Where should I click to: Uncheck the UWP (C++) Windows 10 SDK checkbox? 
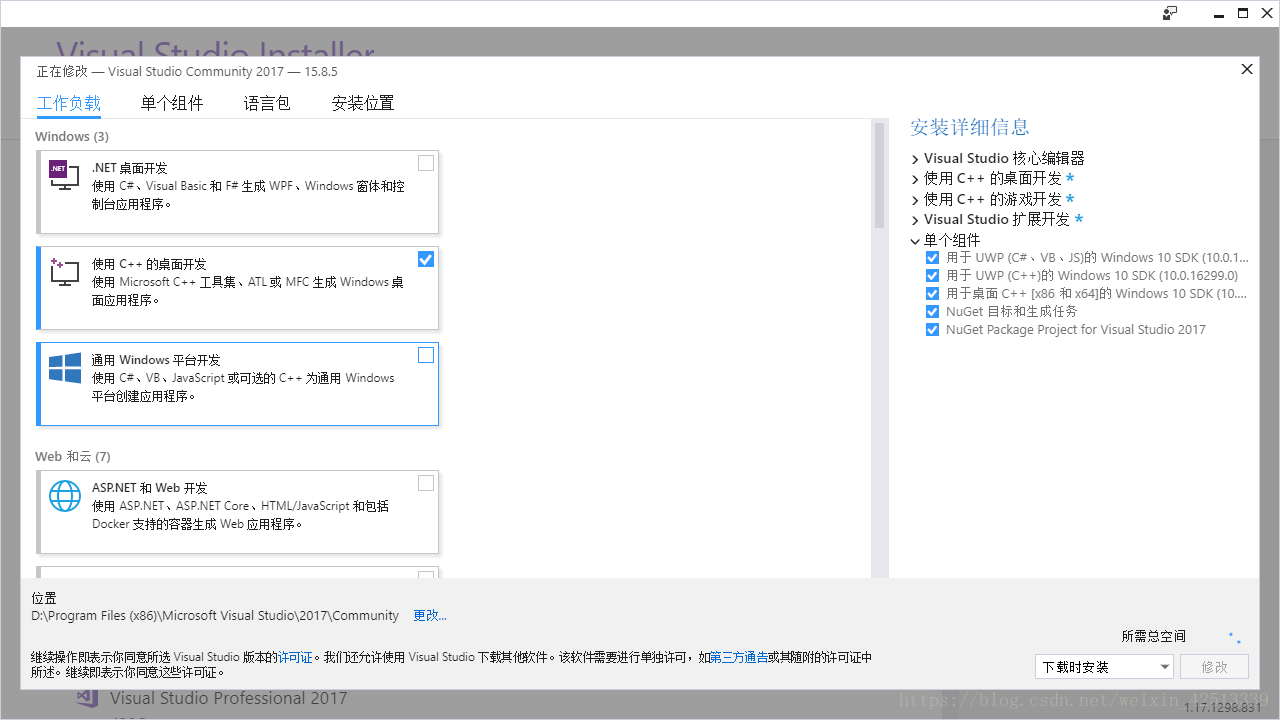point(933,276)
